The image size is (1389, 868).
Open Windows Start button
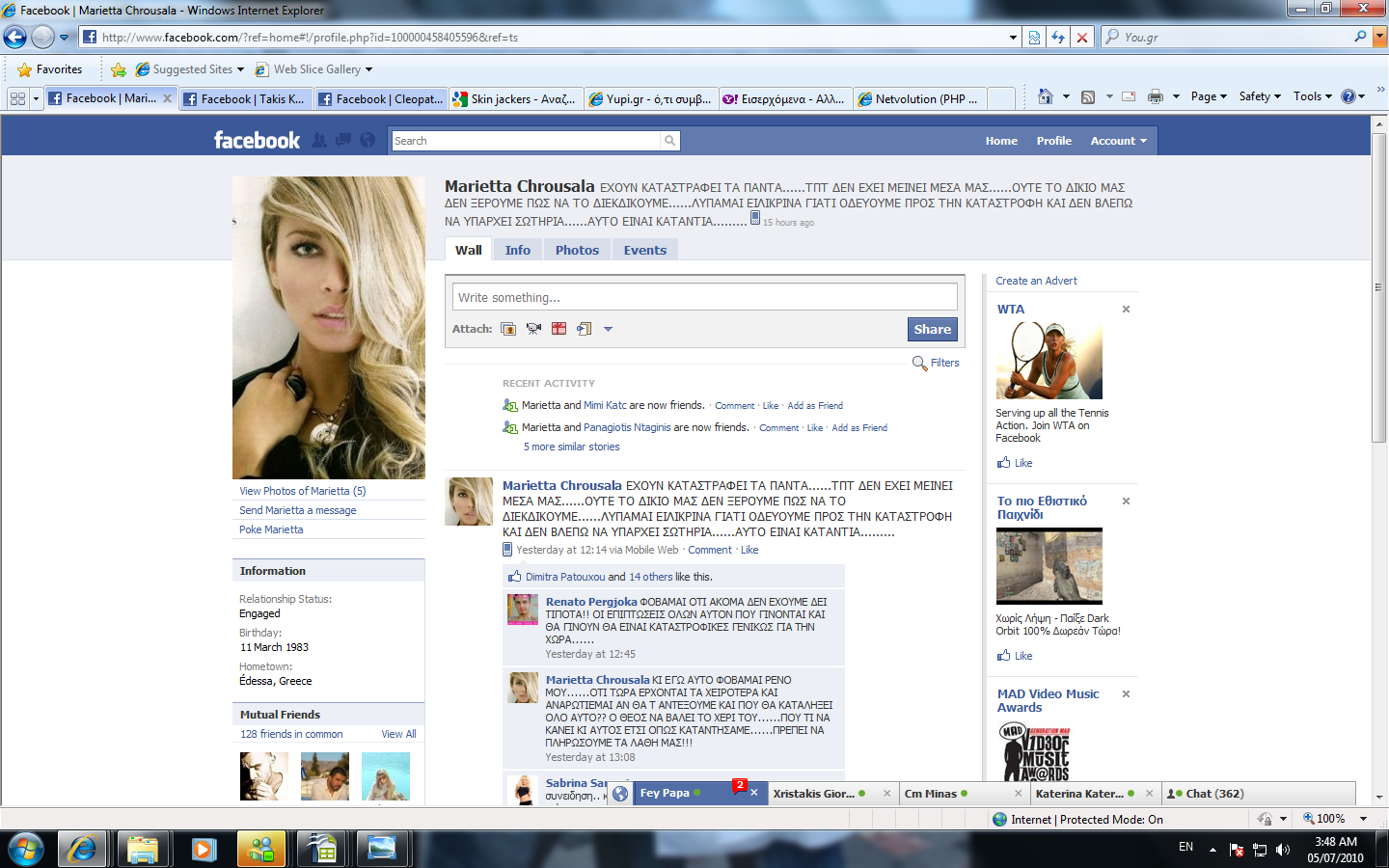26,849
